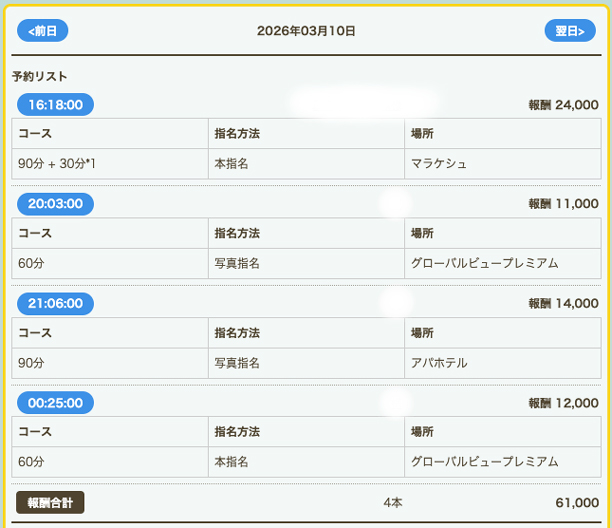
Task: Select 本指名 cell in the 16:18:00 reservation
Action: click(231, 164)
